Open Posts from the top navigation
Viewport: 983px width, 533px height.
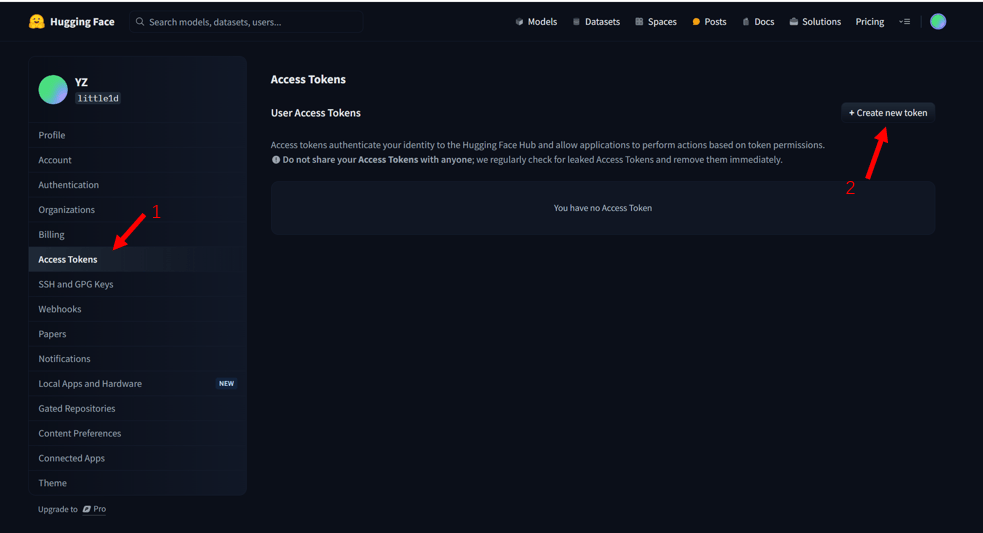click(709, 21)
